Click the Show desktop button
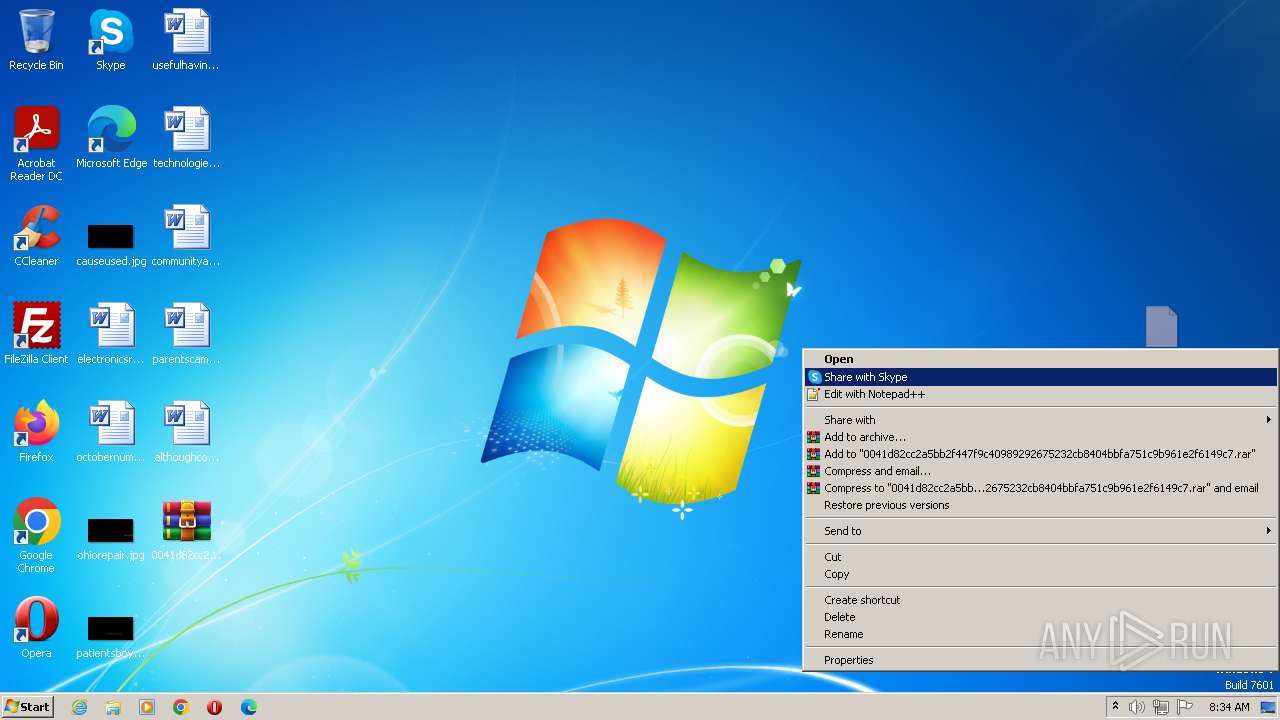1280x720 pixels. point(1268,707)
